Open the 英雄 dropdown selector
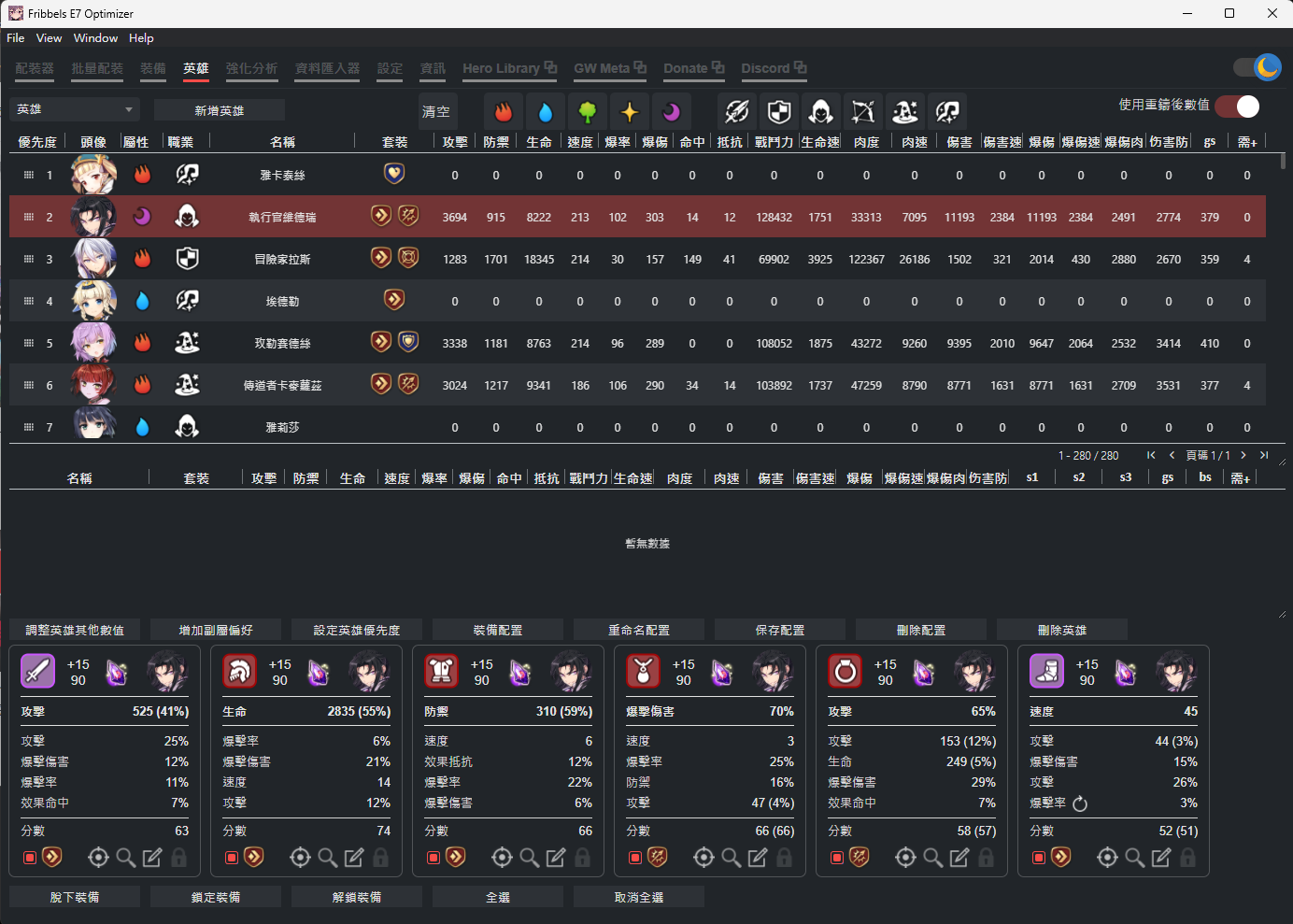 point(75,109)
